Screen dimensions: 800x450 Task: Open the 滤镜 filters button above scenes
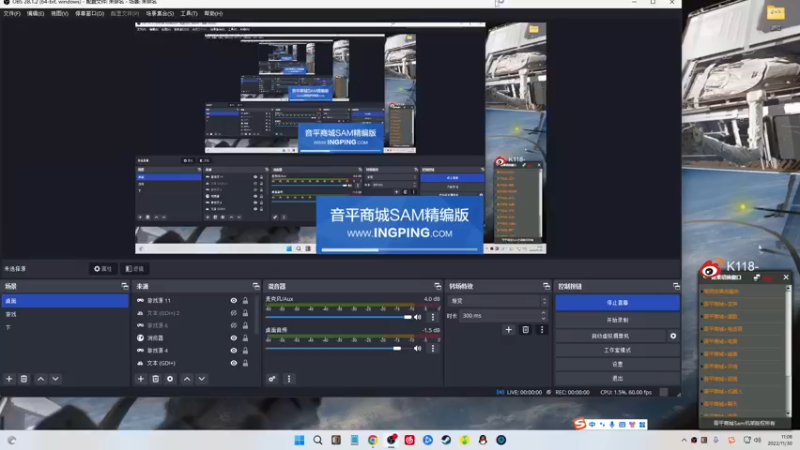tap(135, 269)
